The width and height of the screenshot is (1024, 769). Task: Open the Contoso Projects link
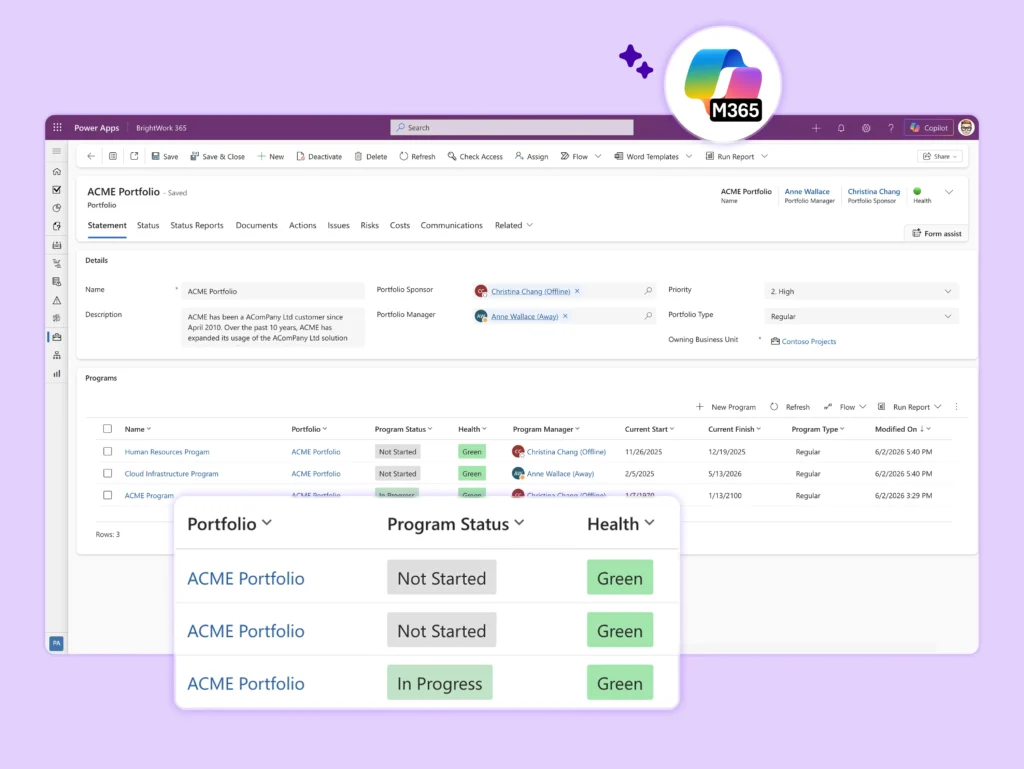click(808, 341)
